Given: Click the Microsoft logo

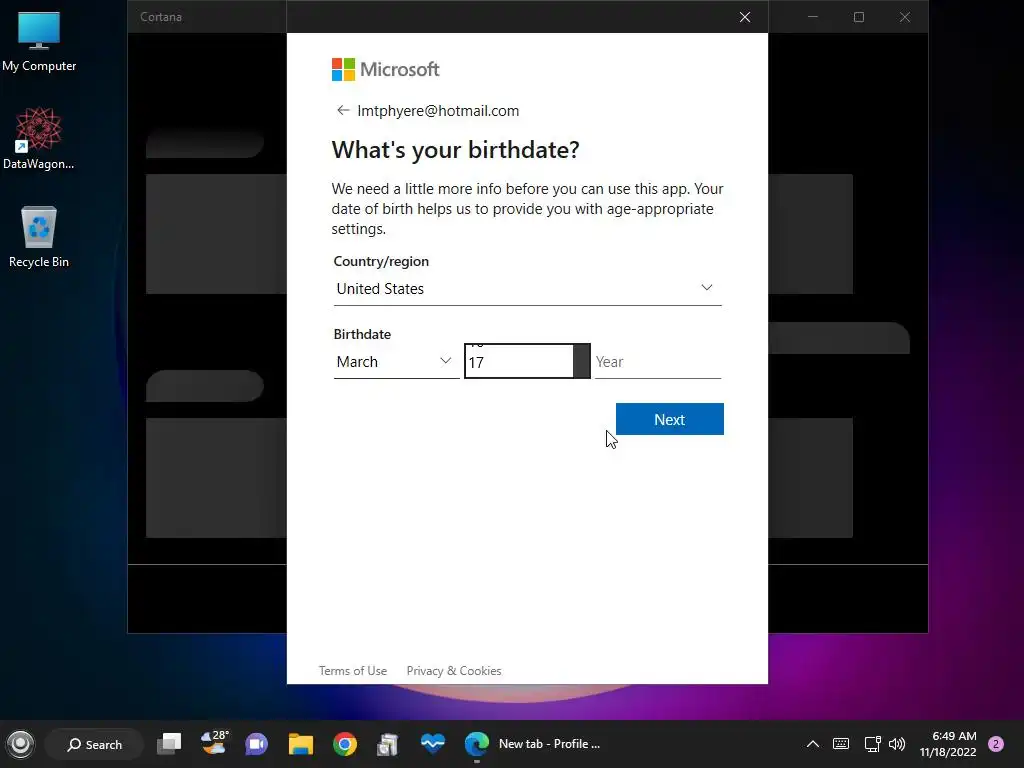Looking at the screenshot, I should pos(385,69).
